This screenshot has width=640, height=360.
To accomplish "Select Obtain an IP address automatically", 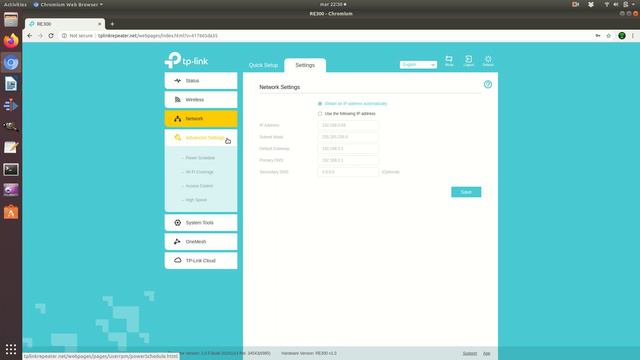I will (x=320, y=104).
